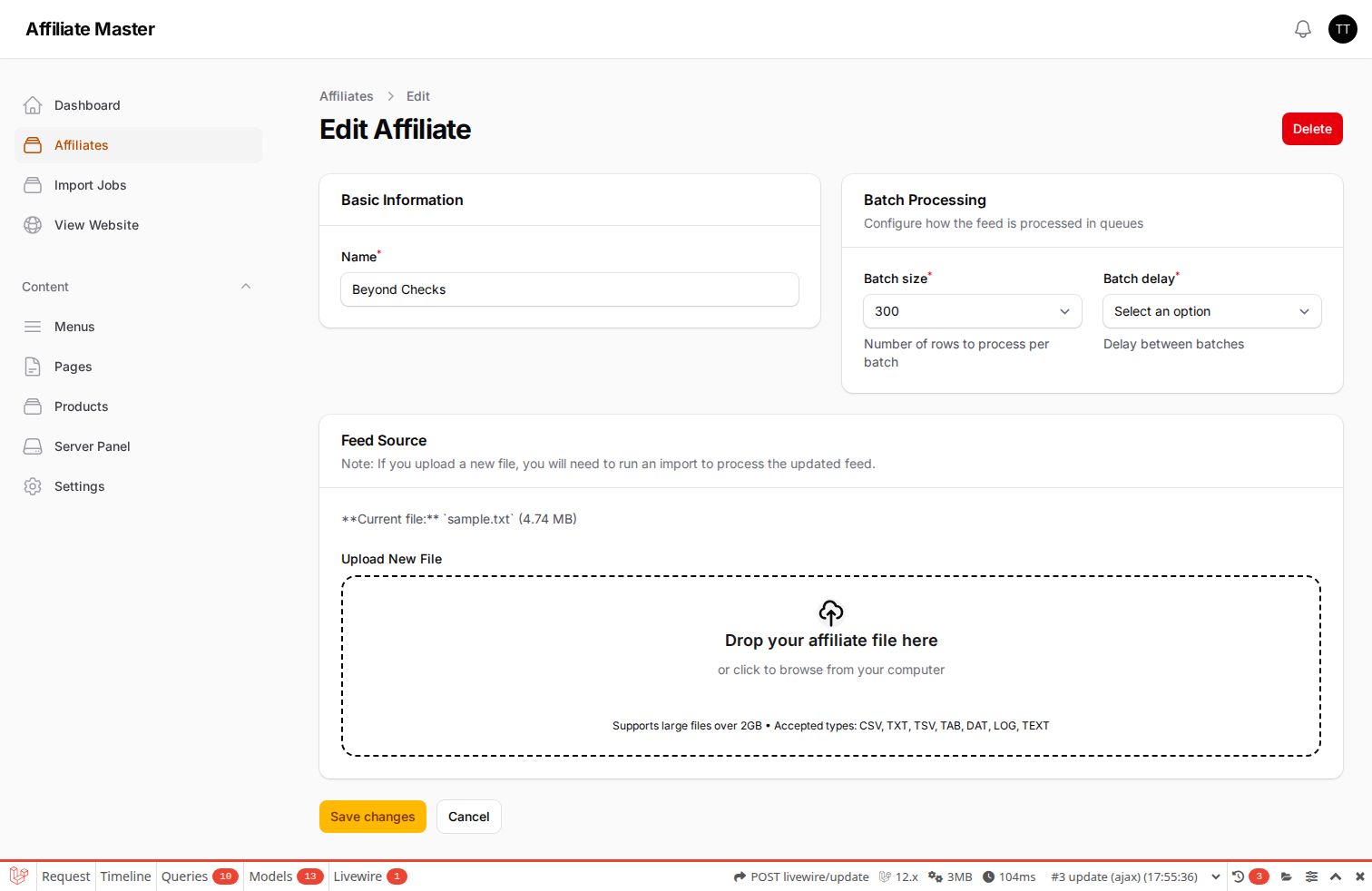This screenshot has width=1372, height=891.
Task: Click the Basic Information heading
Action: (x=402, y=200)
